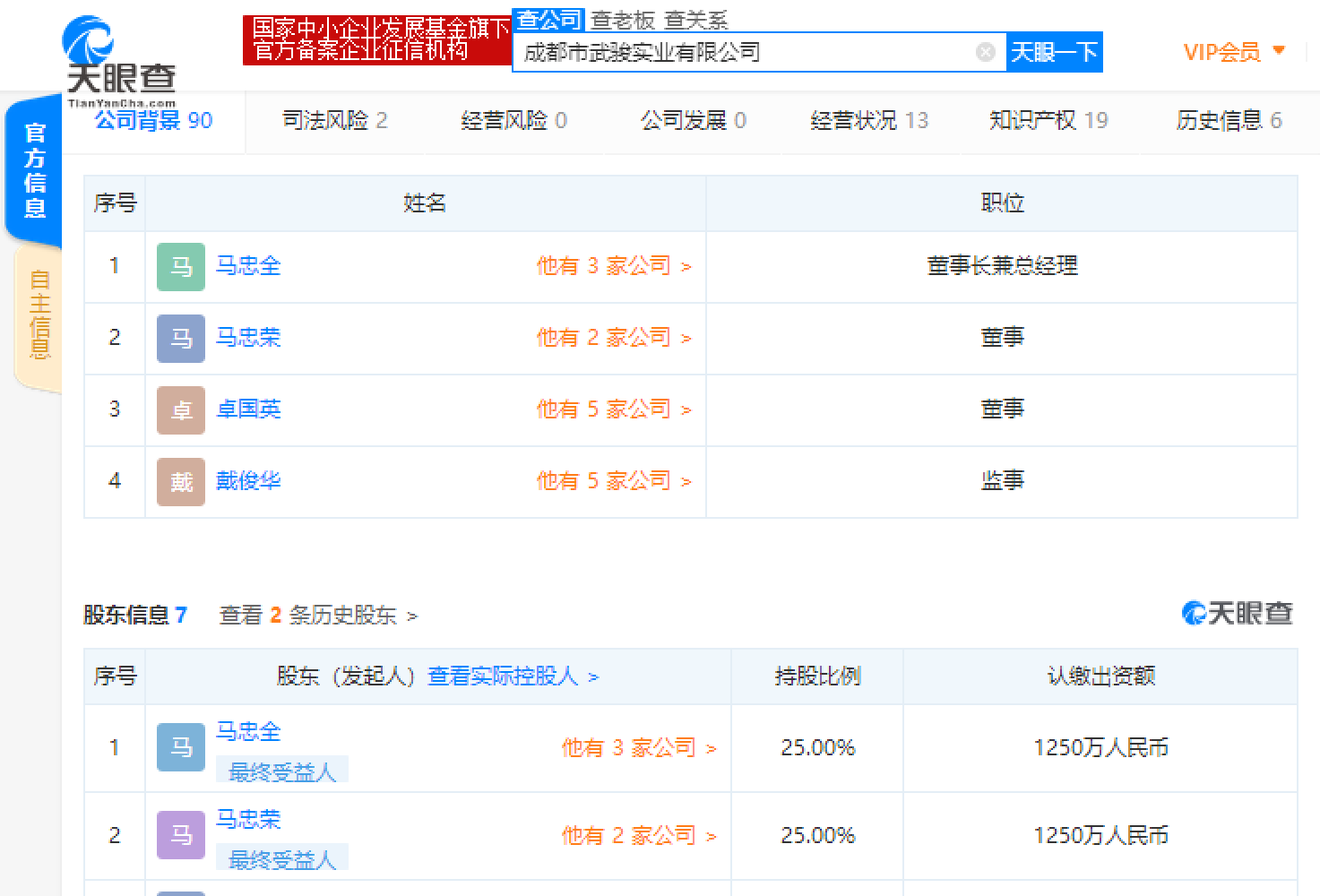Click the red 国家中小企业发展基金旗下 banner

[x=377, y=39]
